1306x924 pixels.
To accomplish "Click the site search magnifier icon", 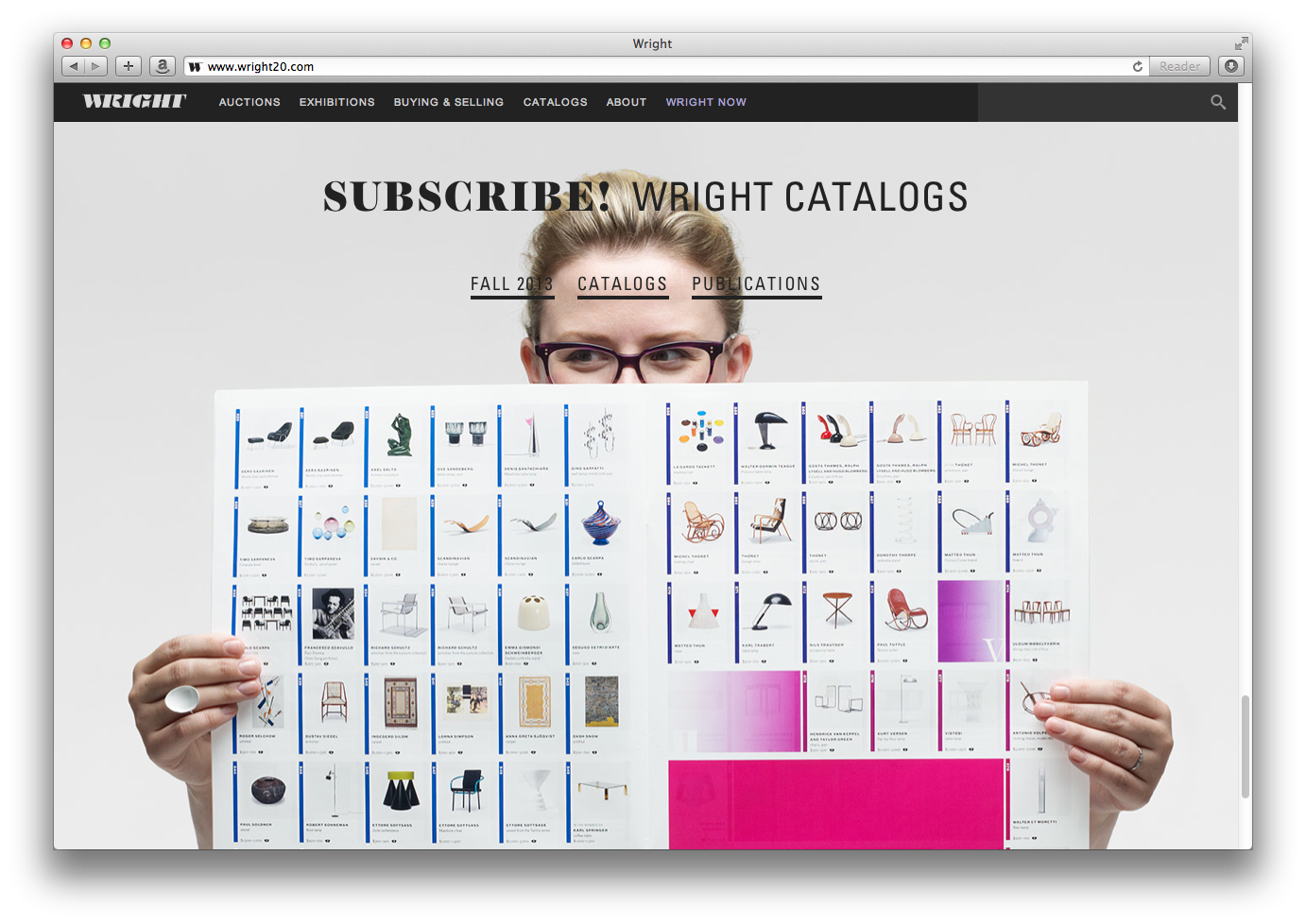I will (x=1218, y=102).
